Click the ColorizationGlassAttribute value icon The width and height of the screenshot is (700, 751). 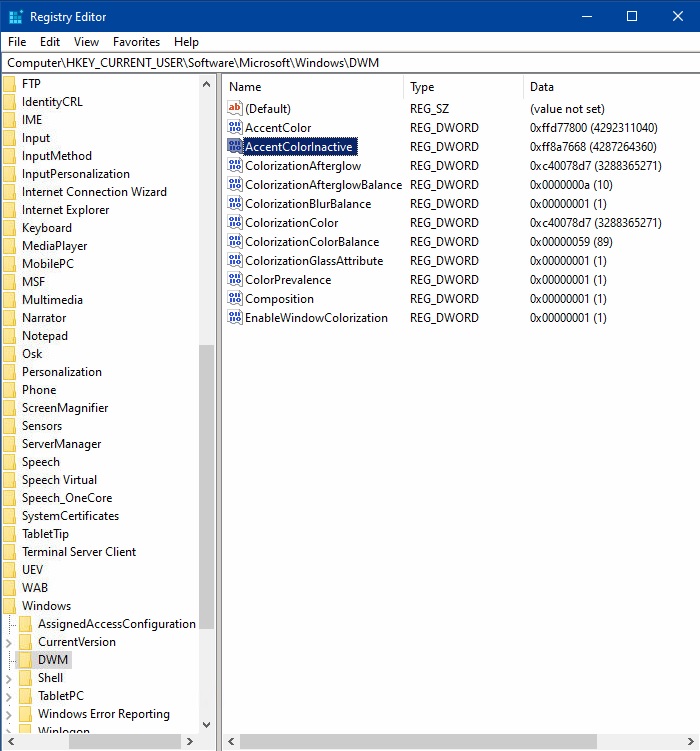click(235, 260)
